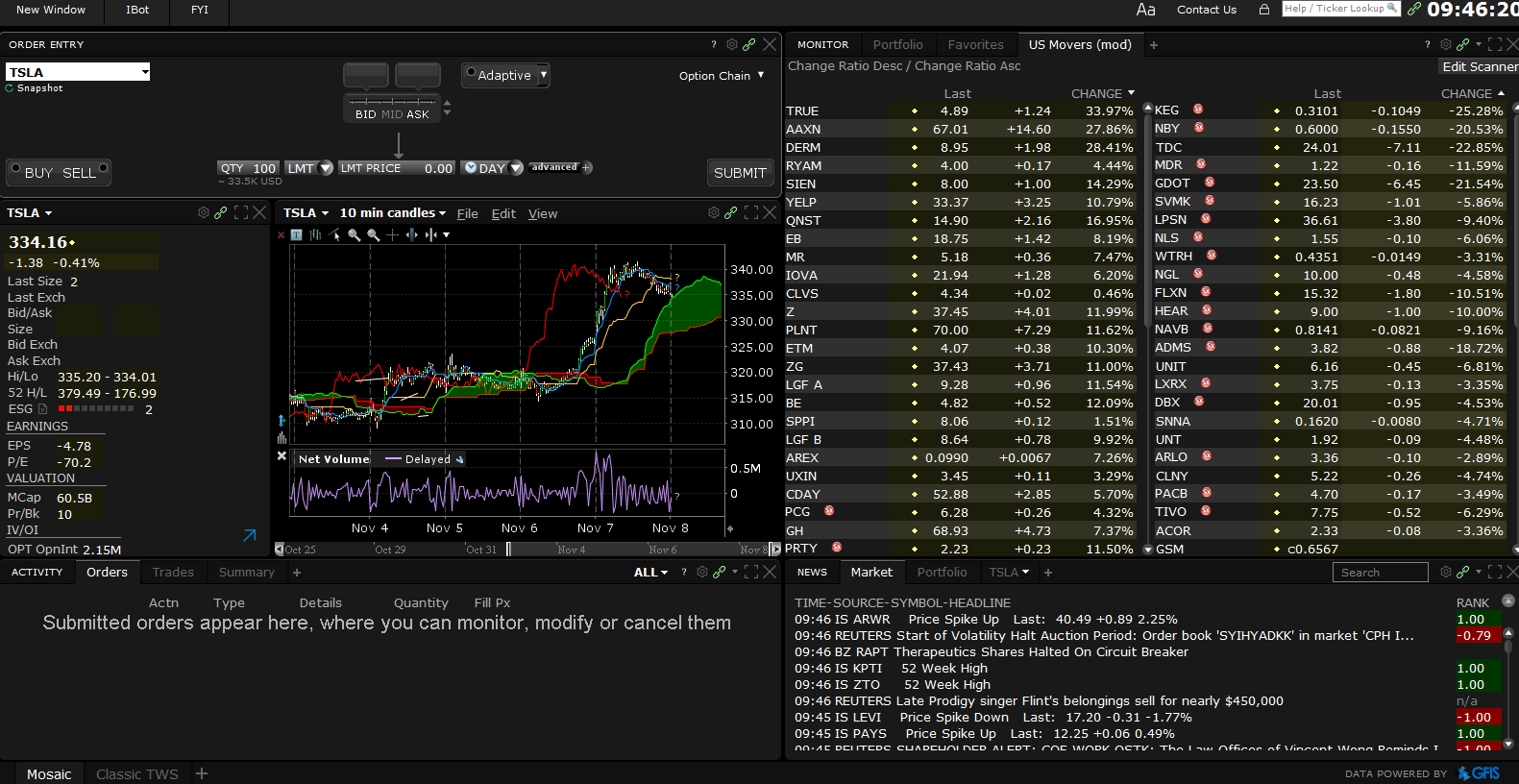Enable the chart crosshair tool
1519x784 pixels.
coord(392,234)
